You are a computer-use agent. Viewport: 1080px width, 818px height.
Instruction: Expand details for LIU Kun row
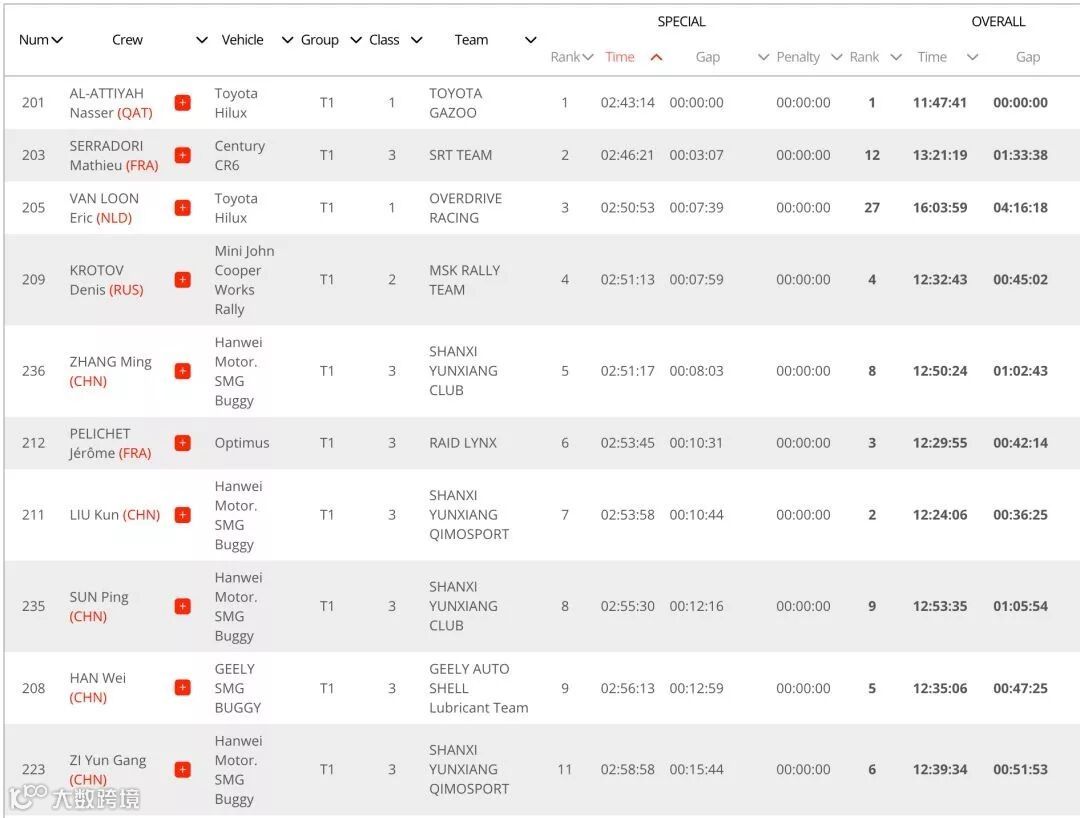click(183, 514)
